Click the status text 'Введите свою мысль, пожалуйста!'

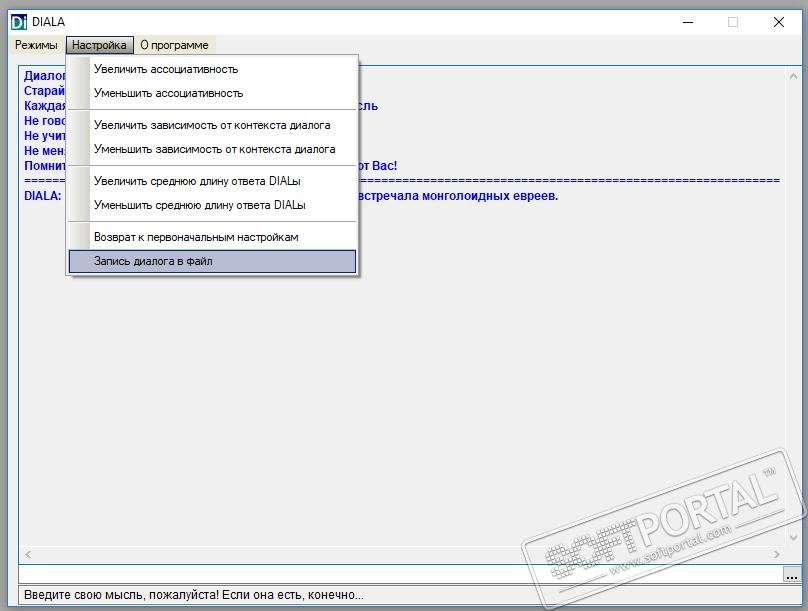point(122,595)
